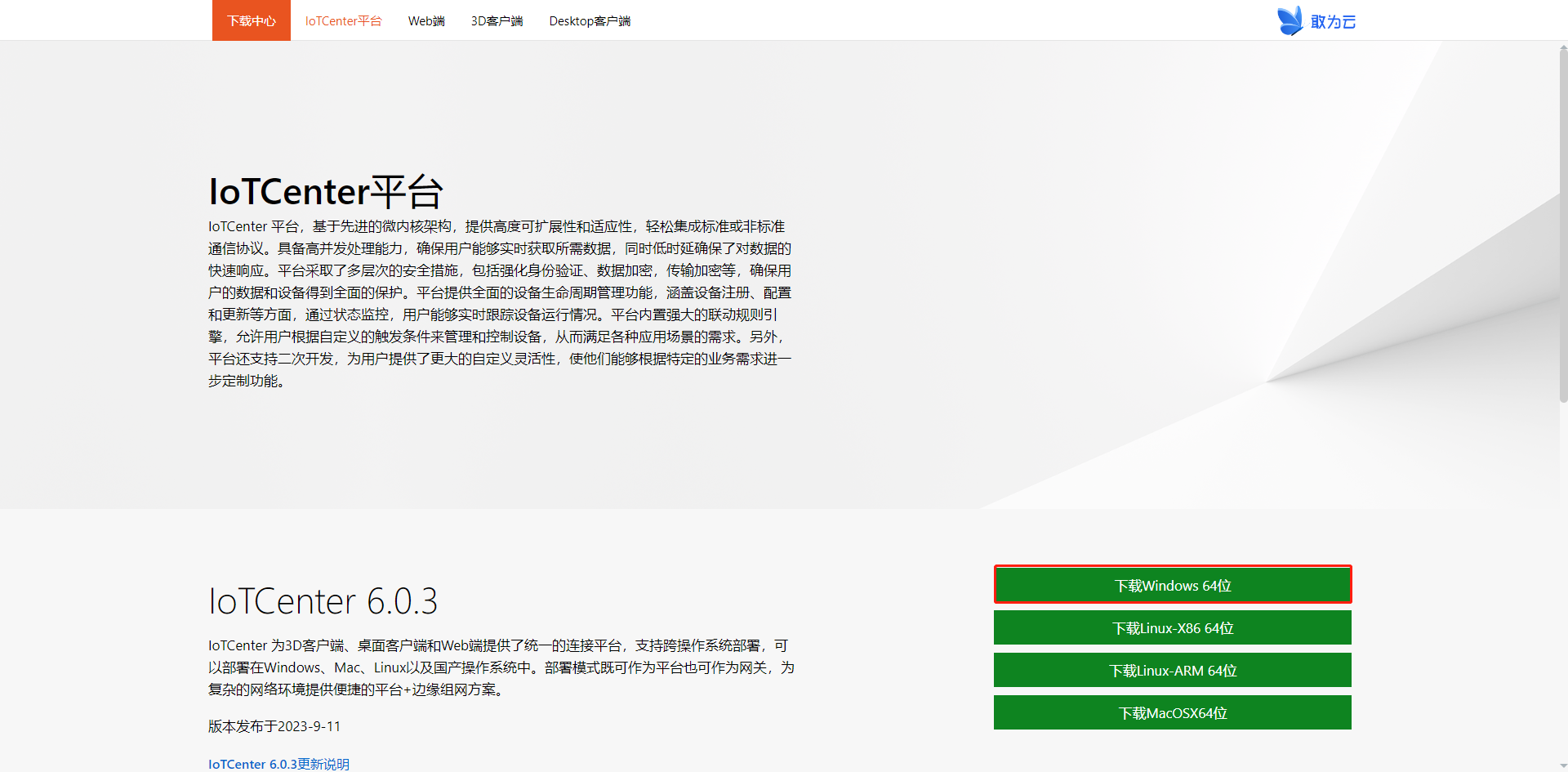Click the IoTCenter平台 main heading

(326, 191)
